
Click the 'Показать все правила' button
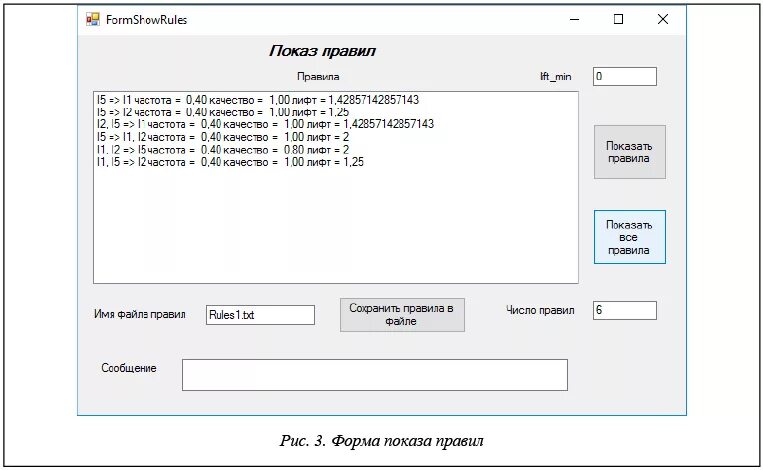coord(630,237)
